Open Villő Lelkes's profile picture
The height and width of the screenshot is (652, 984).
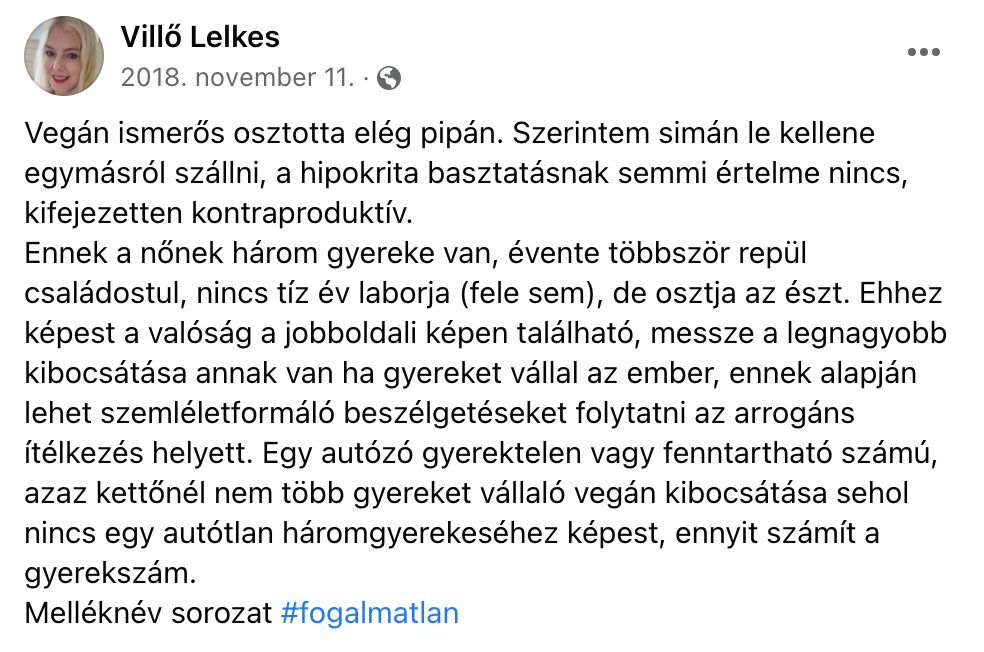point(65,56)
